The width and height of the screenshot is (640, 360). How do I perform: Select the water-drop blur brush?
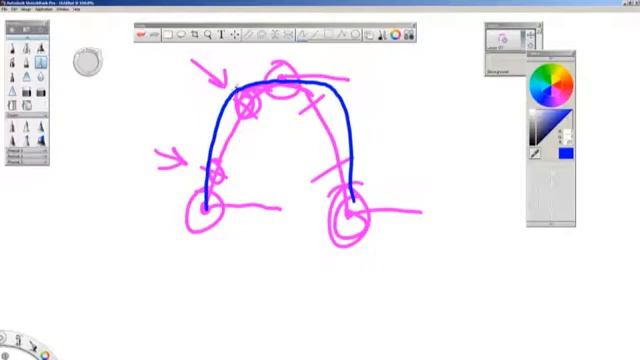click(x=41, y=77)
